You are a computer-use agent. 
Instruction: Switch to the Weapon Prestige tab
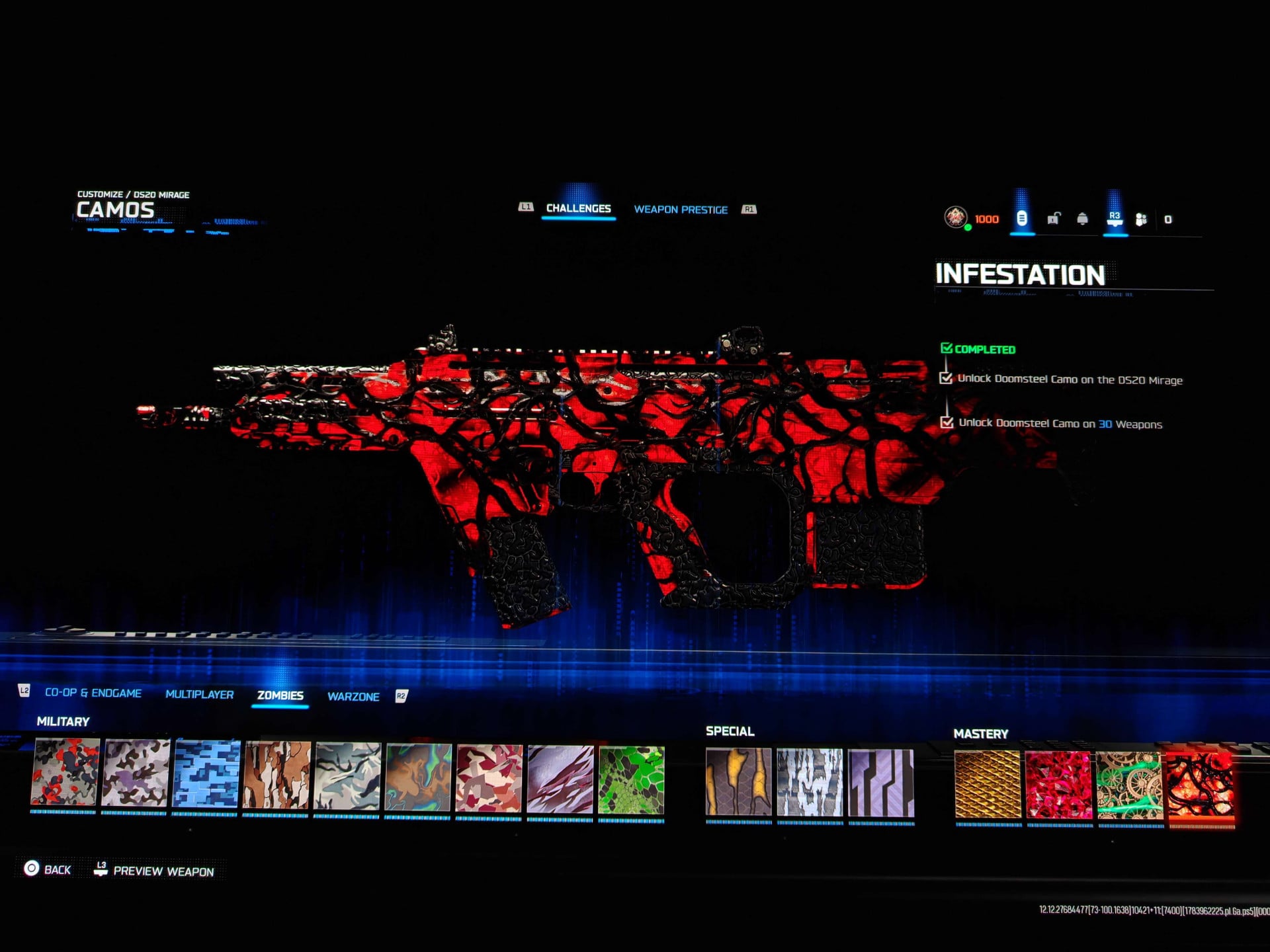[x=681, y=210]
